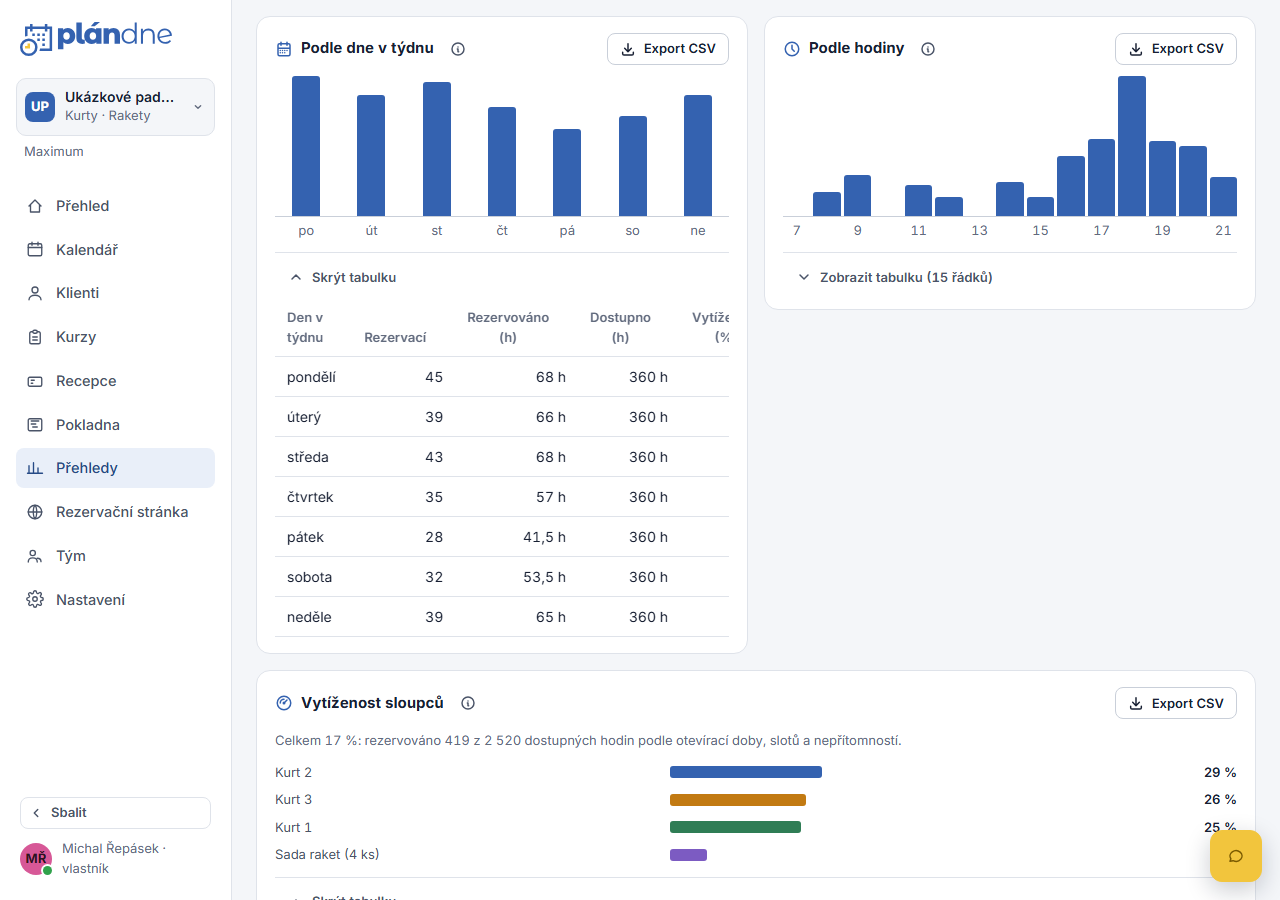Click the tallest bar in the Podle hodiny chart
The image size is (1280, 900).
[1132, 146]
